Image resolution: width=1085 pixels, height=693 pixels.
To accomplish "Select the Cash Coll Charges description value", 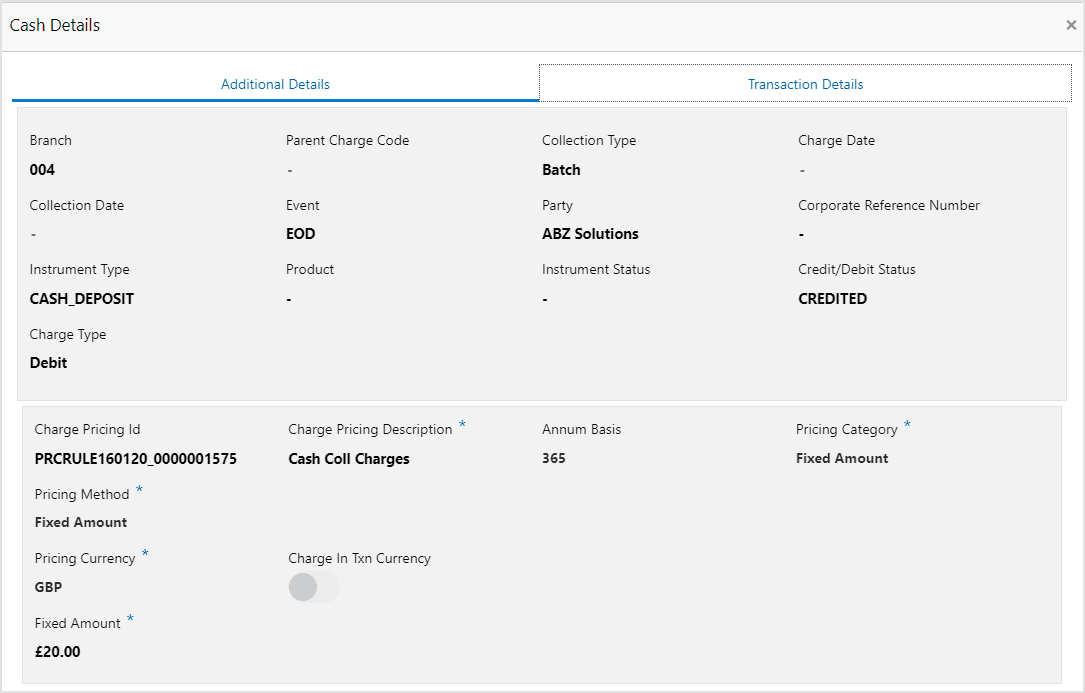I will pos(349,459).
